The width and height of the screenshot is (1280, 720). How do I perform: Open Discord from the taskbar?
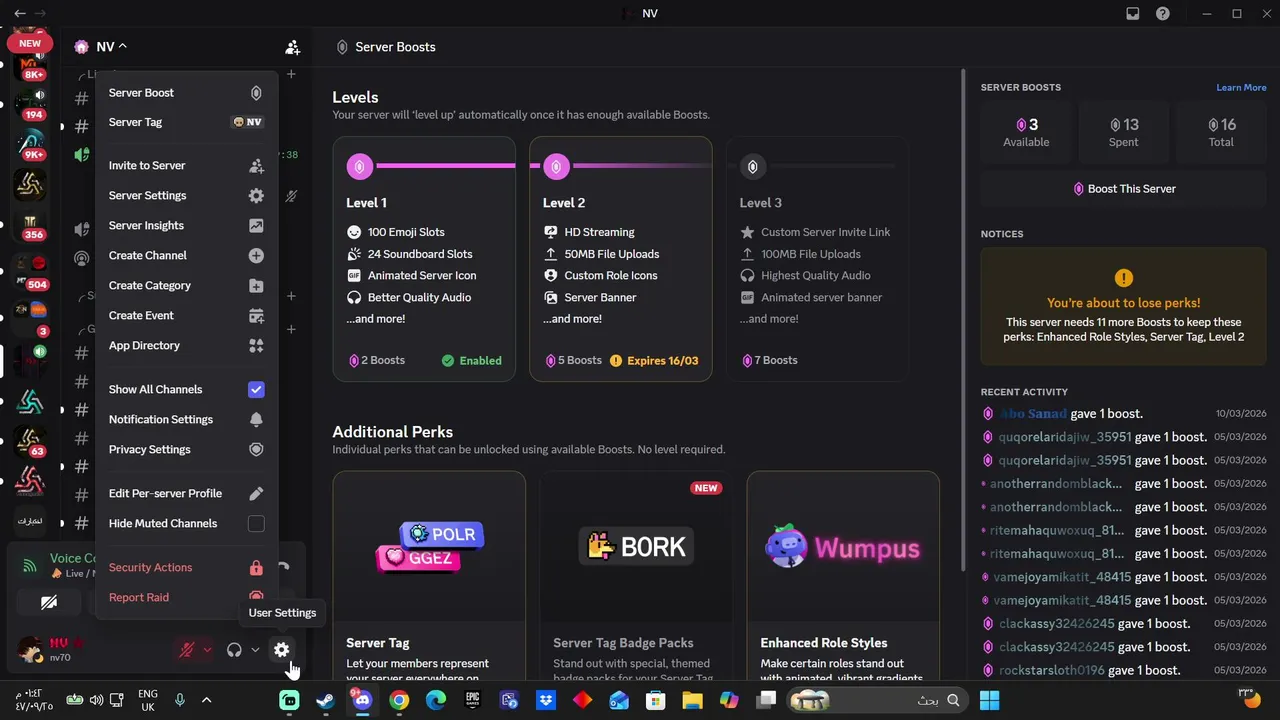(362, 701)
